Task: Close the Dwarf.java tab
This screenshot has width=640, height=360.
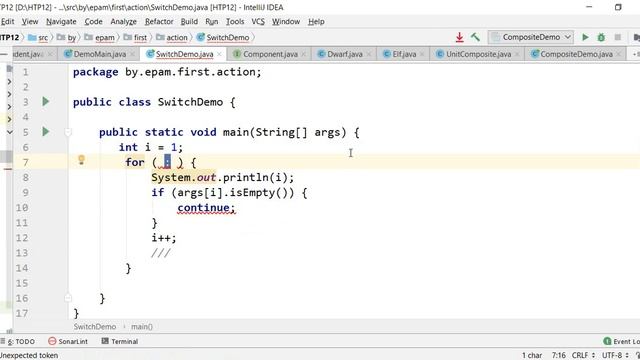Action: click(369, 54)
